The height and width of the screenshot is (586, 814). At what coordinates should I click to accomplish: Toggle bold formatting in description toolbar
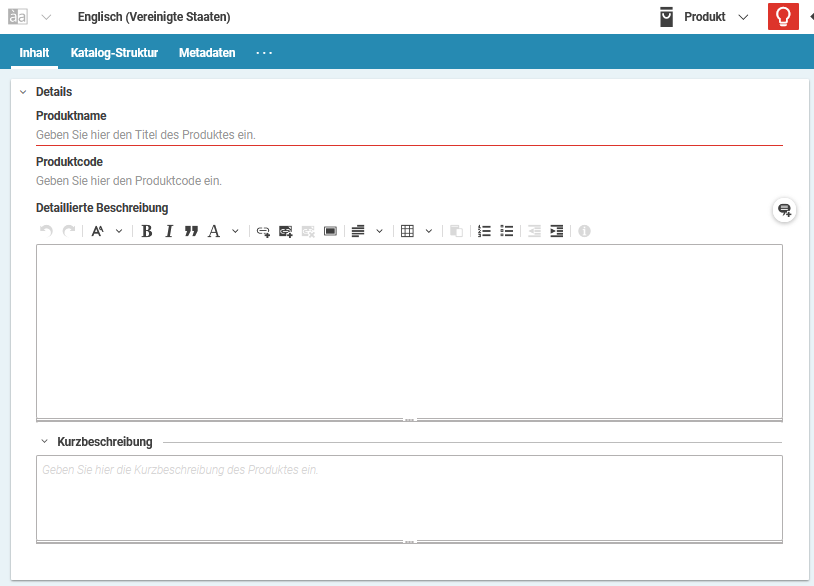pos(147,231)
